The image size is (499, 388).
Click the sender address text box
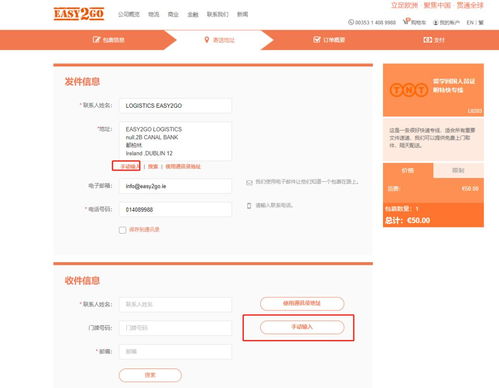[175, 141]
